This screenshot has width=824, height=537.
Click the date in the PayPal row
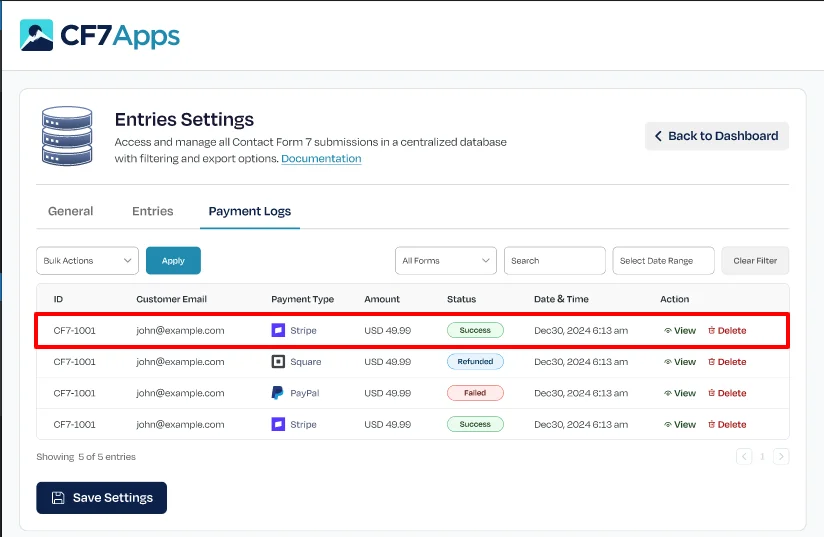(x=581, y=393)
